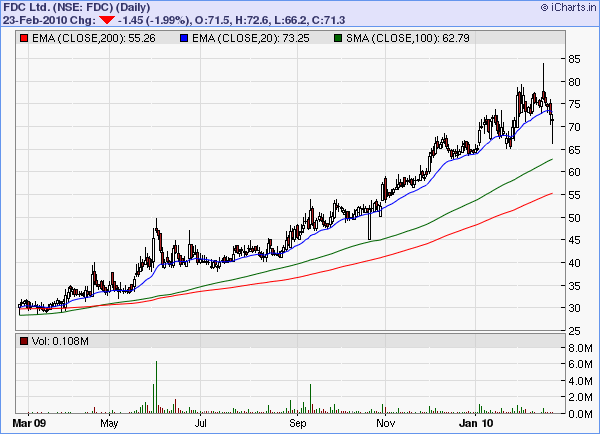This screenshot has width=600, height=434.
Task: Click the 35 price axis label
Action: [x=574, y=286]
